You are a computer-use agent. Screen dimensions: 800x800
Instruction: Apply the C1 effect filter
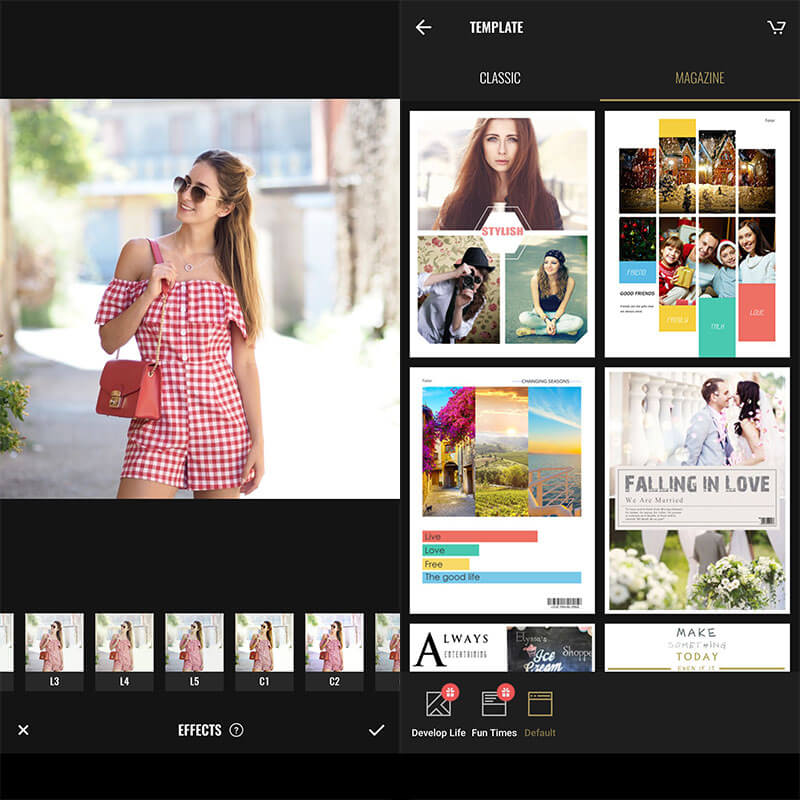pyautogui.click(x=264, y=650)
